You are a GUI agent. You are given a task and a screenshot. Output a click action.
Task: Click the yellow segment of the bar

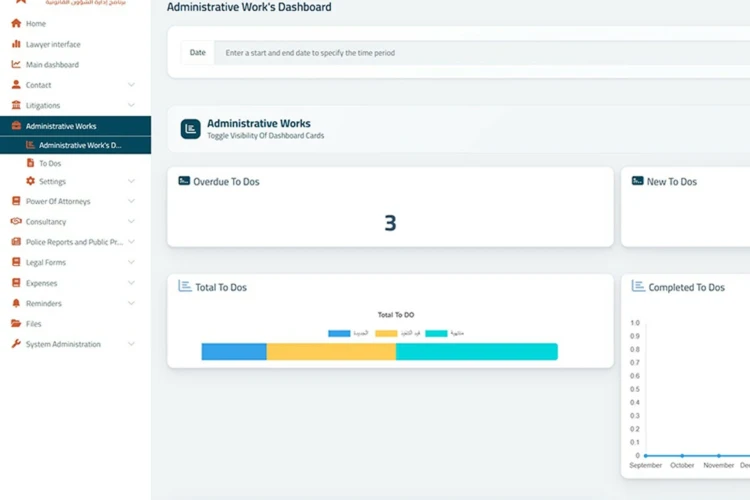[x=331, y=351]
